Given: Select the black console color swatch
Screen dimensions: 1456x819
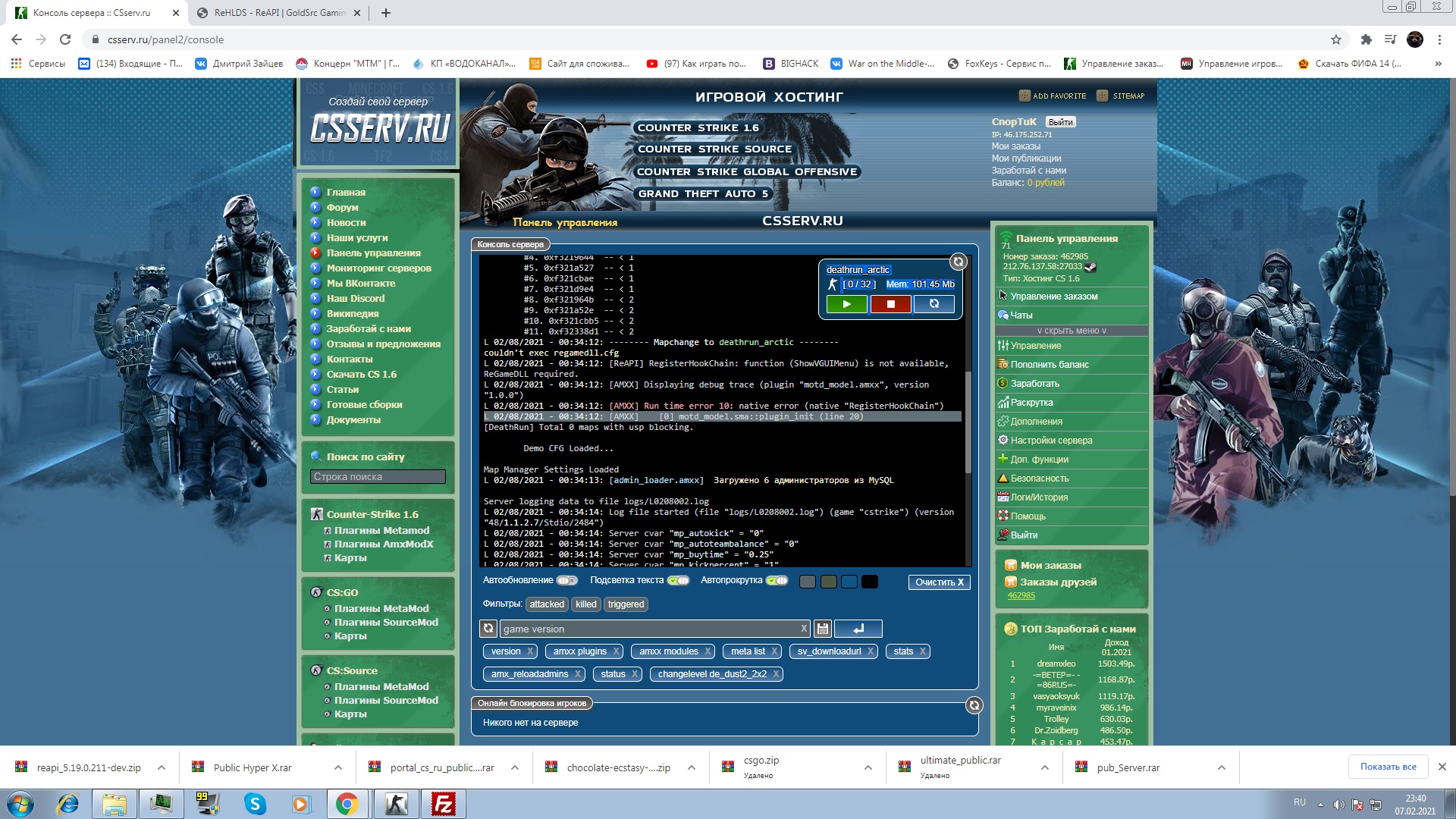Looking at the screenshot, I should coord(870,582).
